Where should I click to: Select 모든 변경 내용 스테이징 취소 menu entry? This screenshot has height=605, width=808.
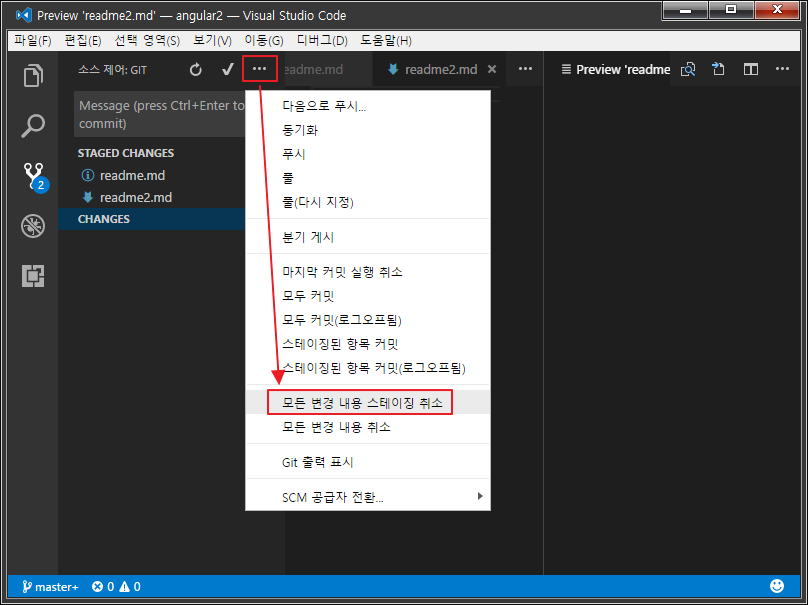click(x=361, y=402)
